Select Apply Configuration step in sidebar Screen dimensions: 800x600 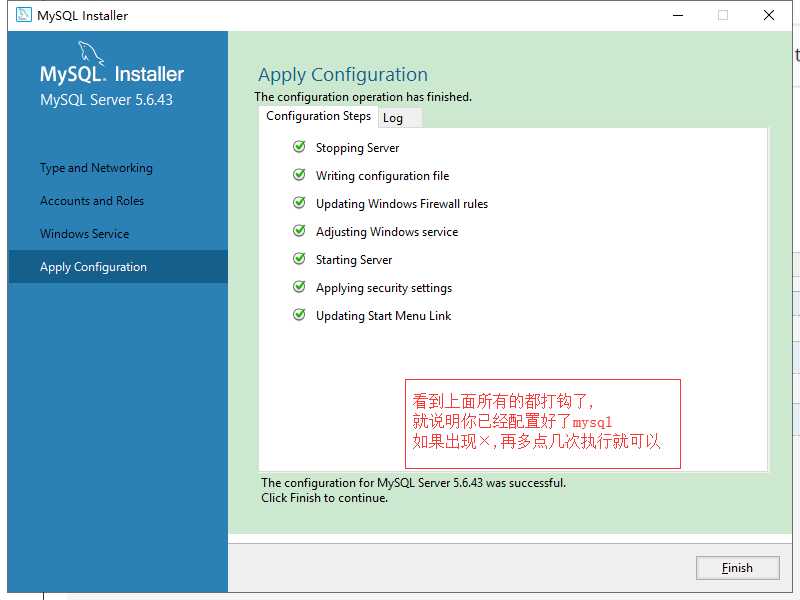(118, 267)
